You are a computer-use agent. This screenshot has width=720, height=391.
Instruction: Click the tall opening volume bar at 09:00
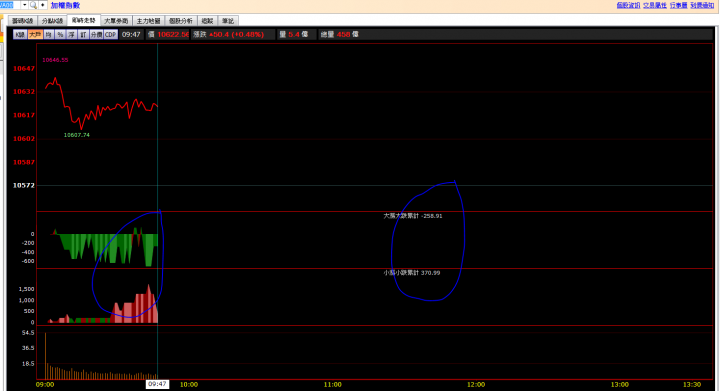coord(45,356)
